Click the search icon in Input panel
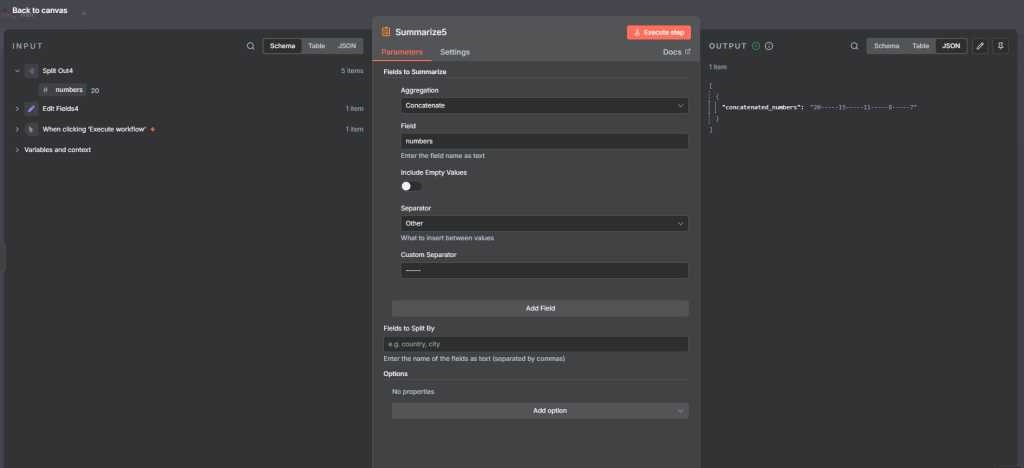The height and width of the screenshot is (468, 1024). point(251,46)
